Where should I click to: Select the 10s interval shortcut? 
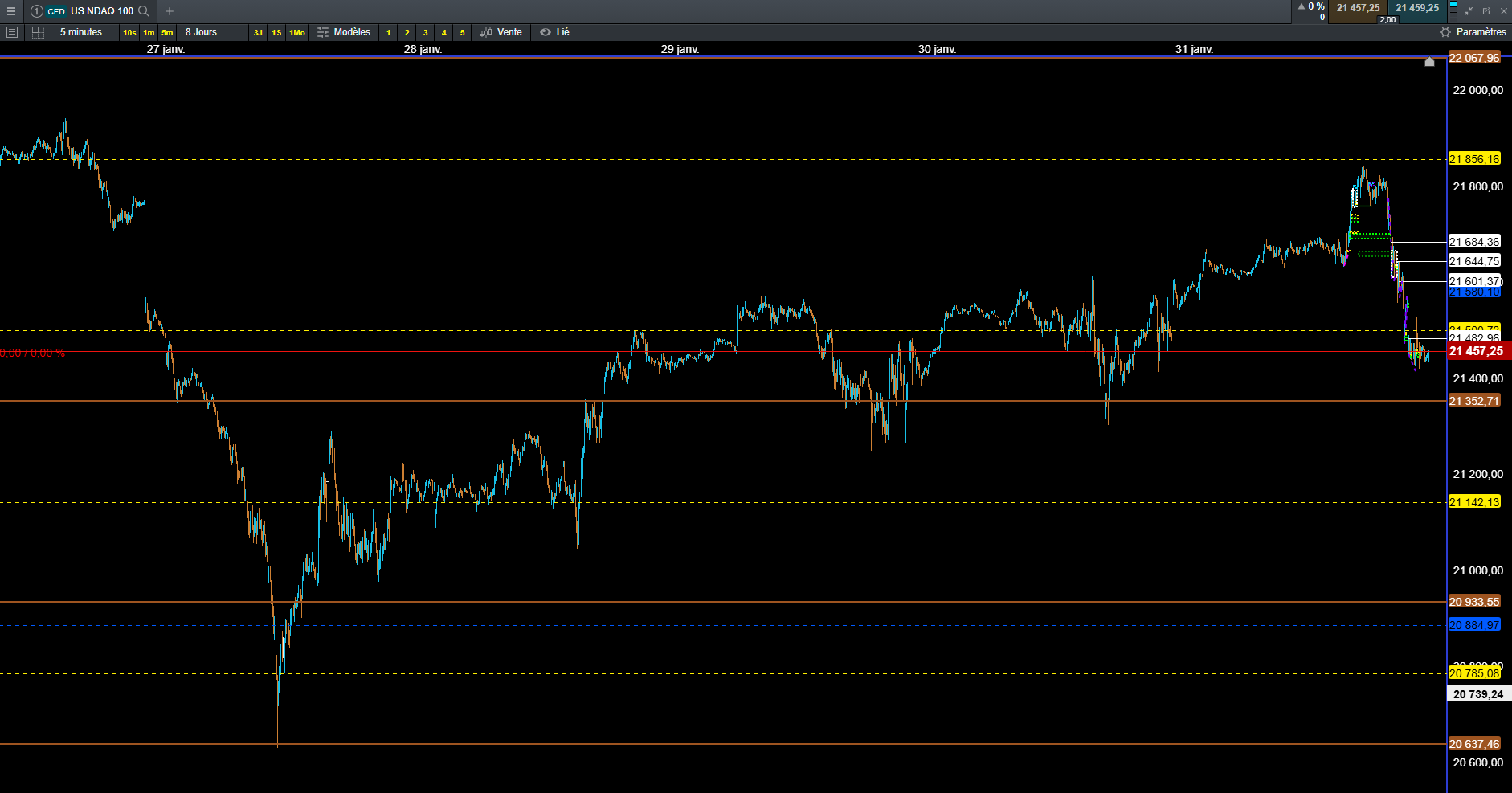[129, 33]
